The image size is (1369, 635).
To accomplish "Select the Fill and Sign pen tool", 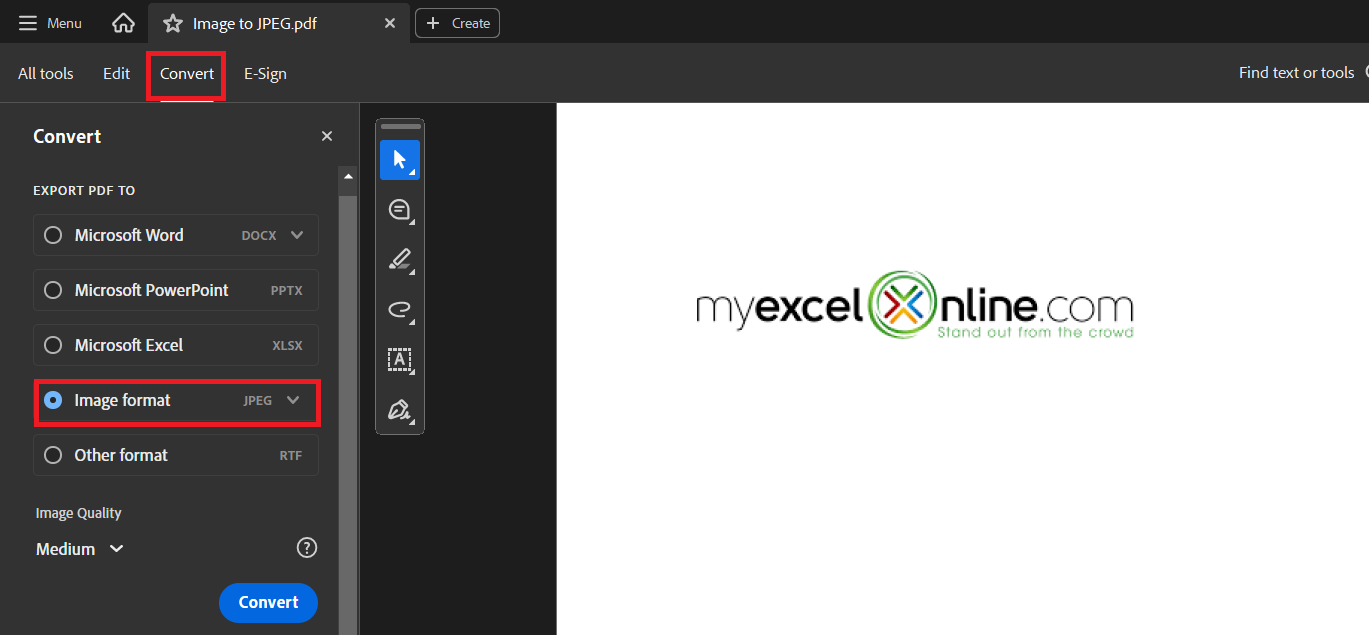I will click(x=400, y=410).
